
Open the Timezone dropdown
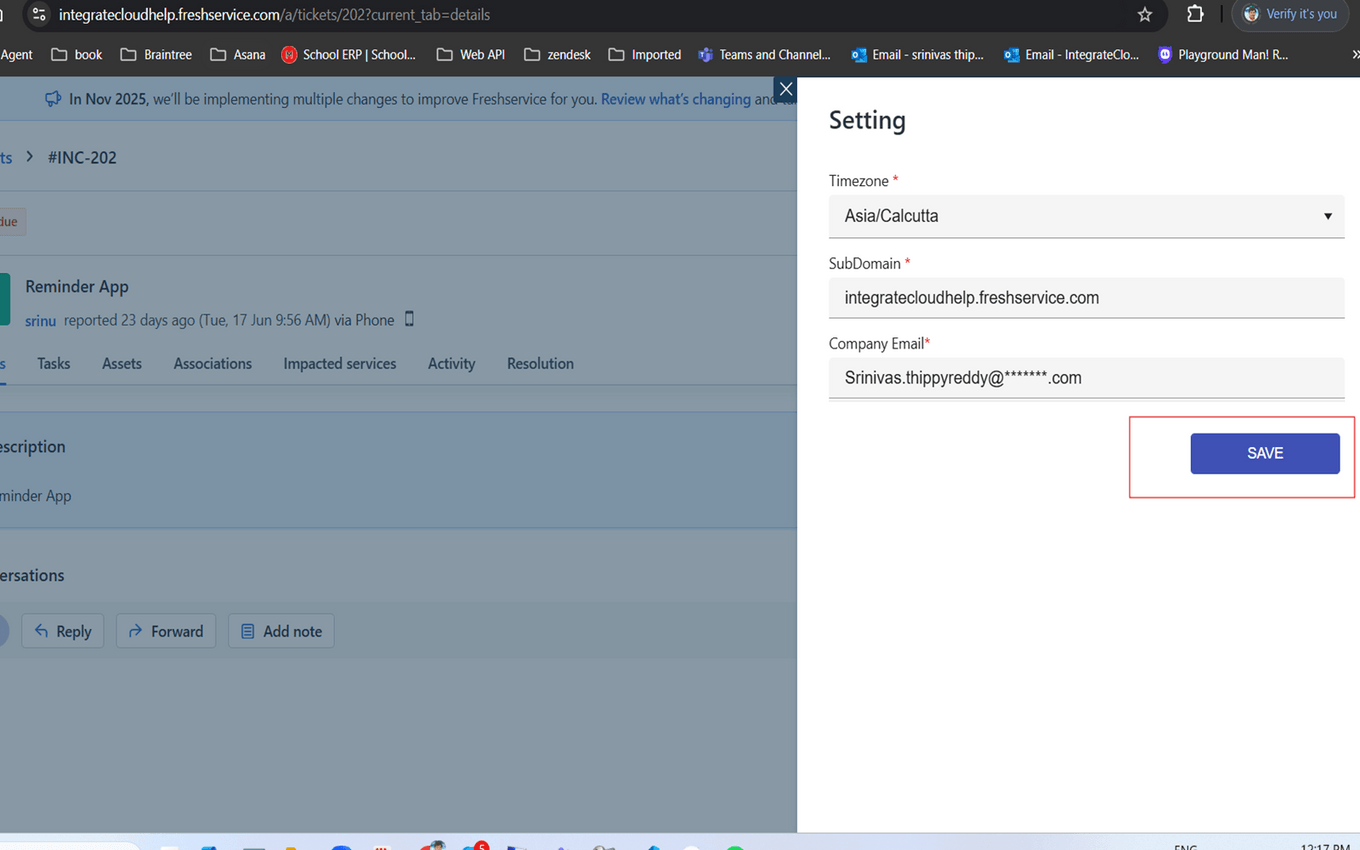coord(1086,216)
